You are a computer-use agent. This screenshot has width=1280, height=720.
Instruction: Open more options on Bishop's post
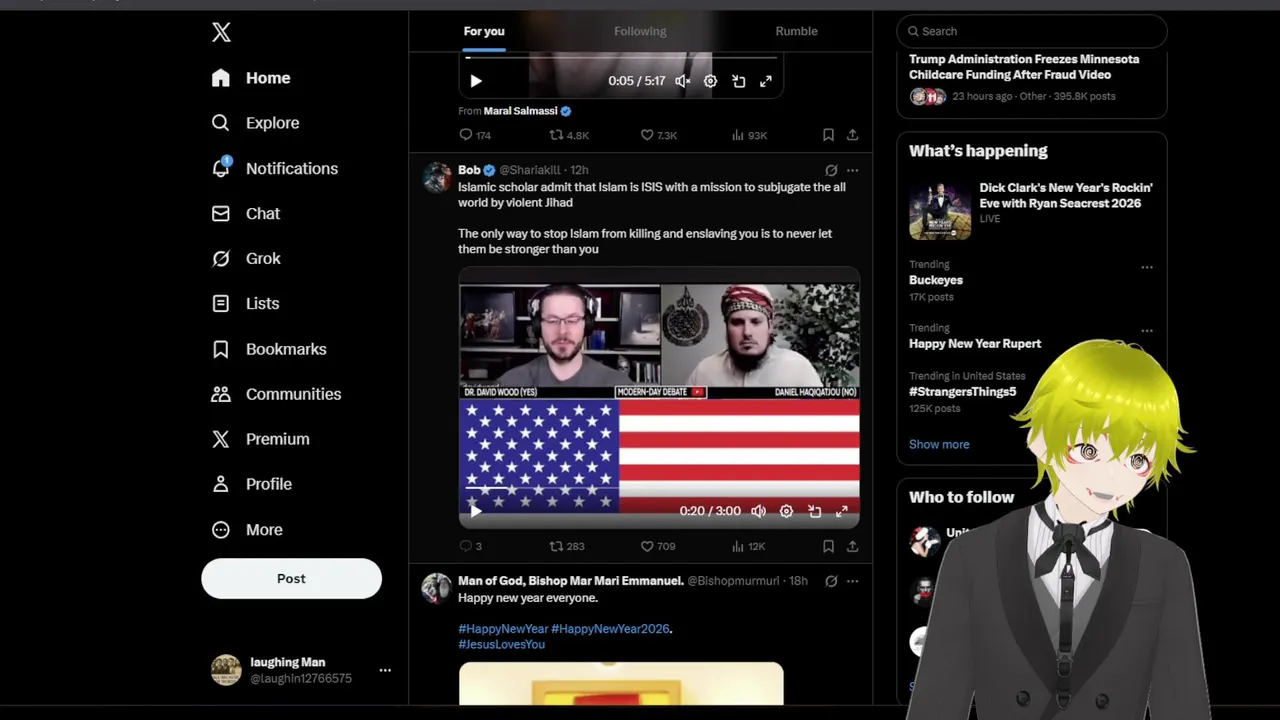[x=852, y=581]
